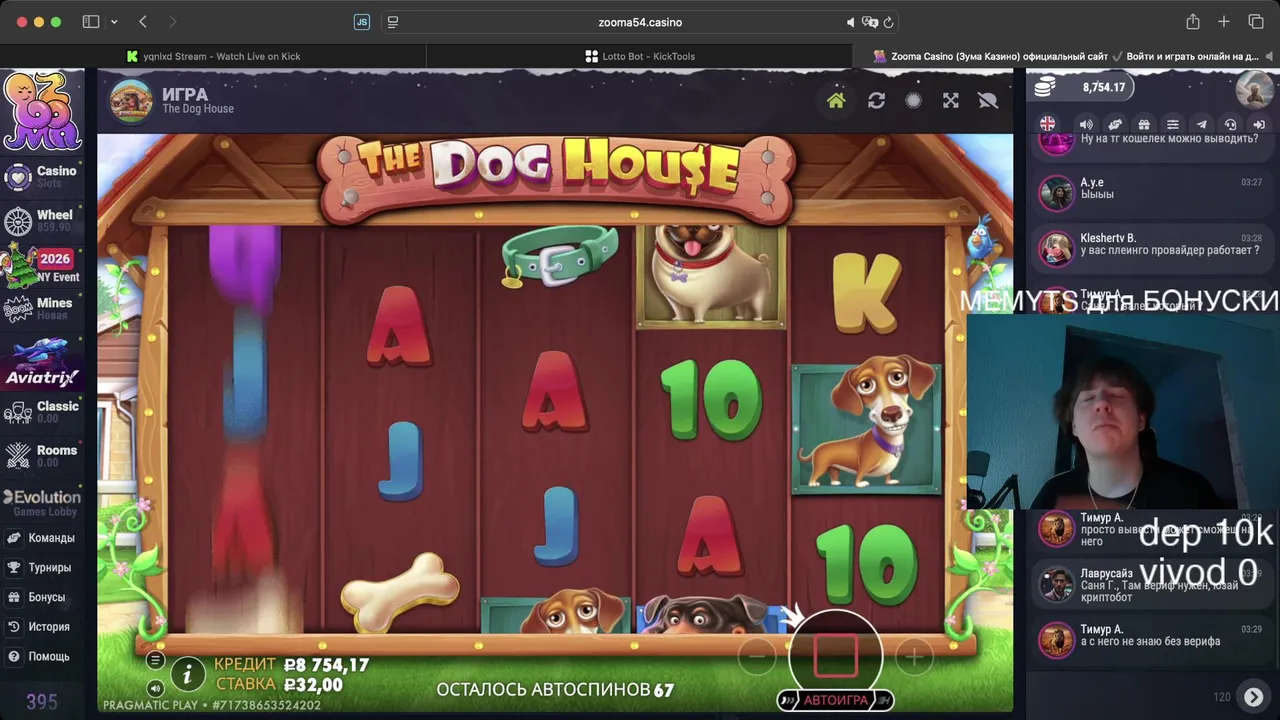The height and width of the screenshot is (720, 1280).
Task: Switch to the Lotto Bot - KickTools tab
Action: 640,56
